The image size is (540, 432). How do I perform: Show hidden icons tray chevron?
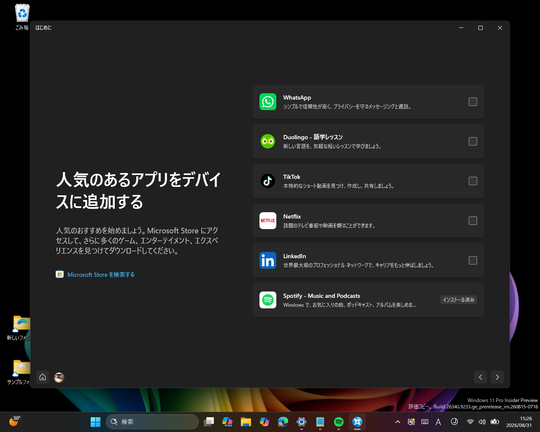[x=397, y=422]
